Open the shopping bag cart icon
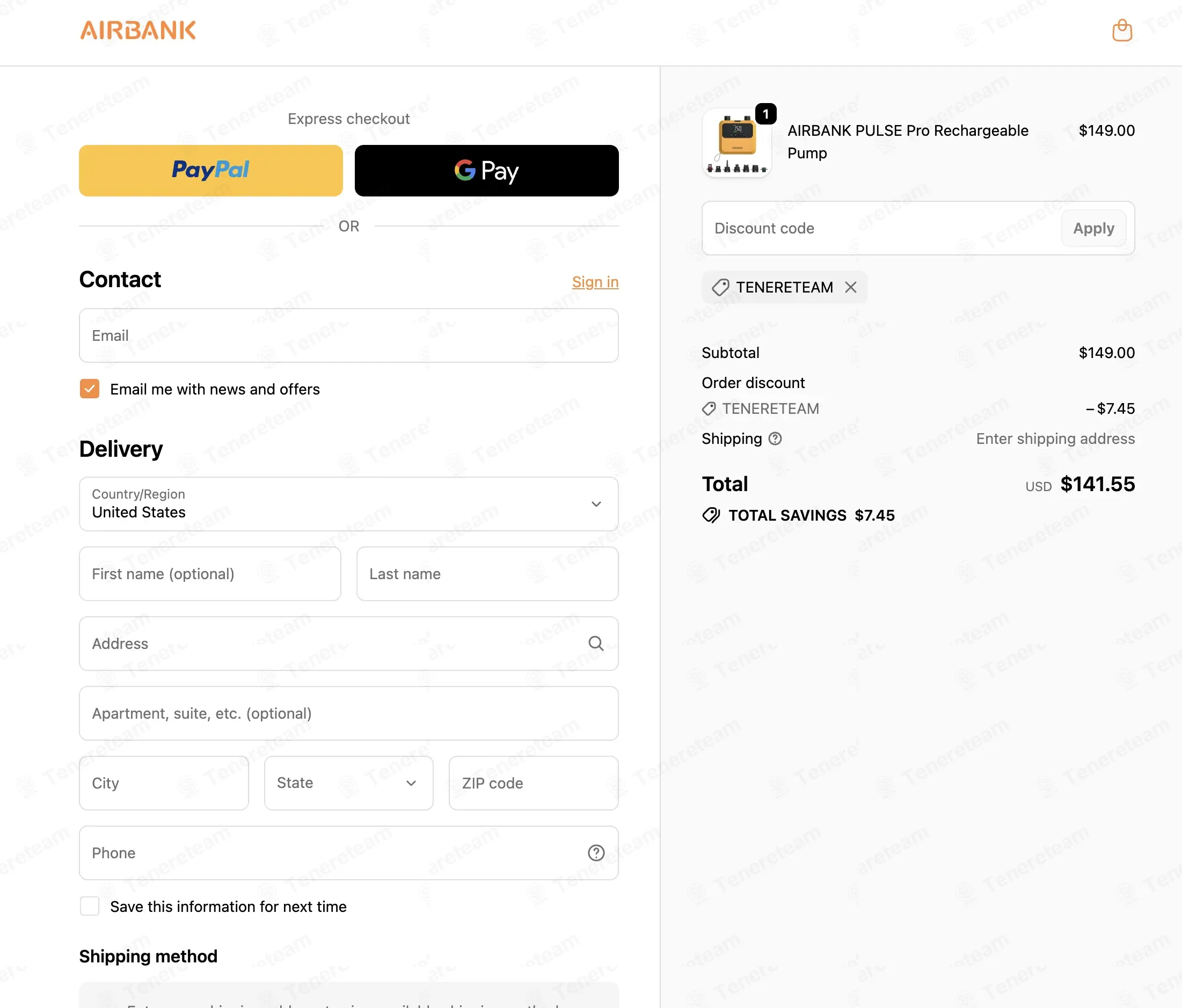1182x1008 pixels. [1121, 31]
